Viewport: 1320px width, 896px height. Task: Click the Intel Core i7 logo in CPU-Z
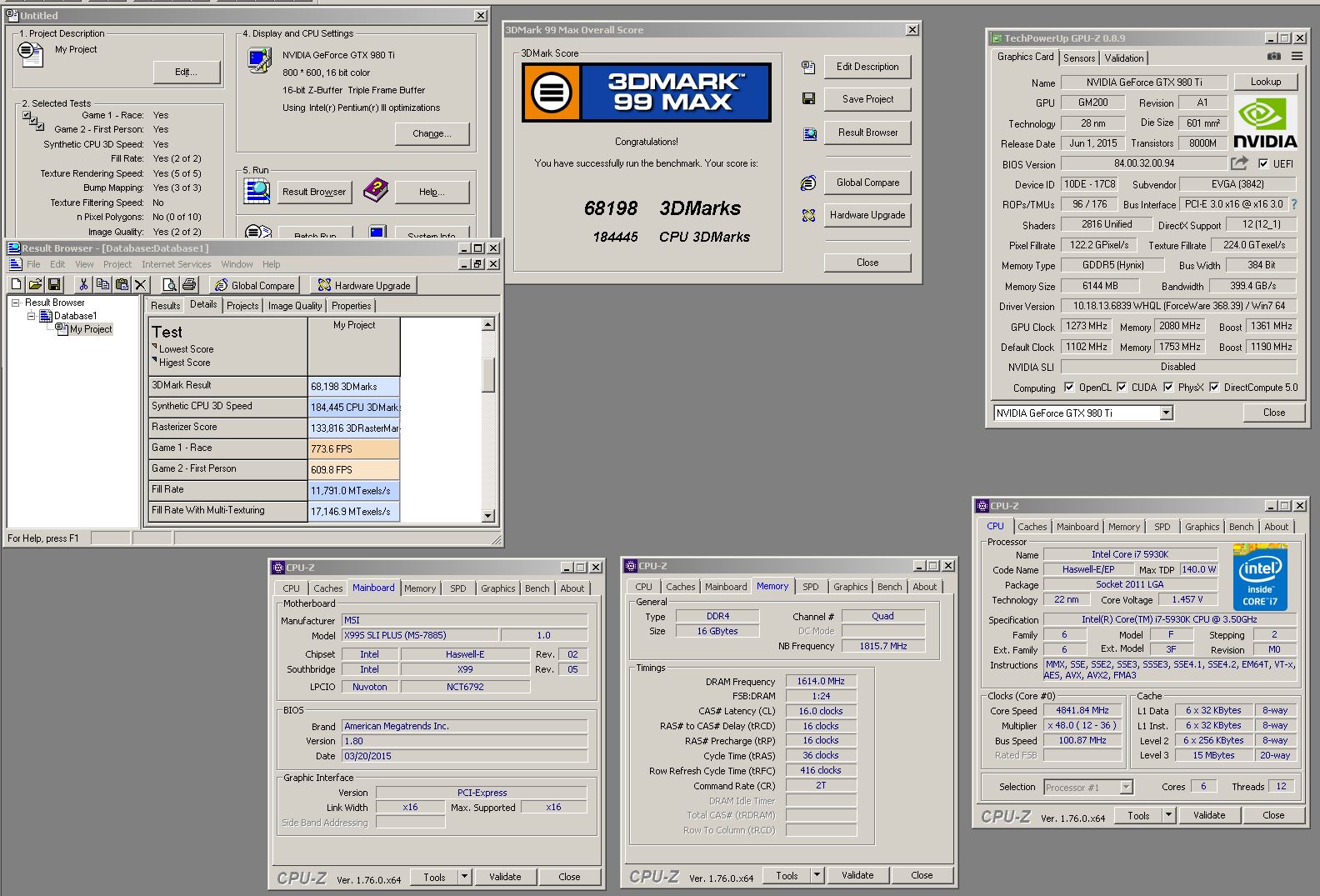[1260, 578]
